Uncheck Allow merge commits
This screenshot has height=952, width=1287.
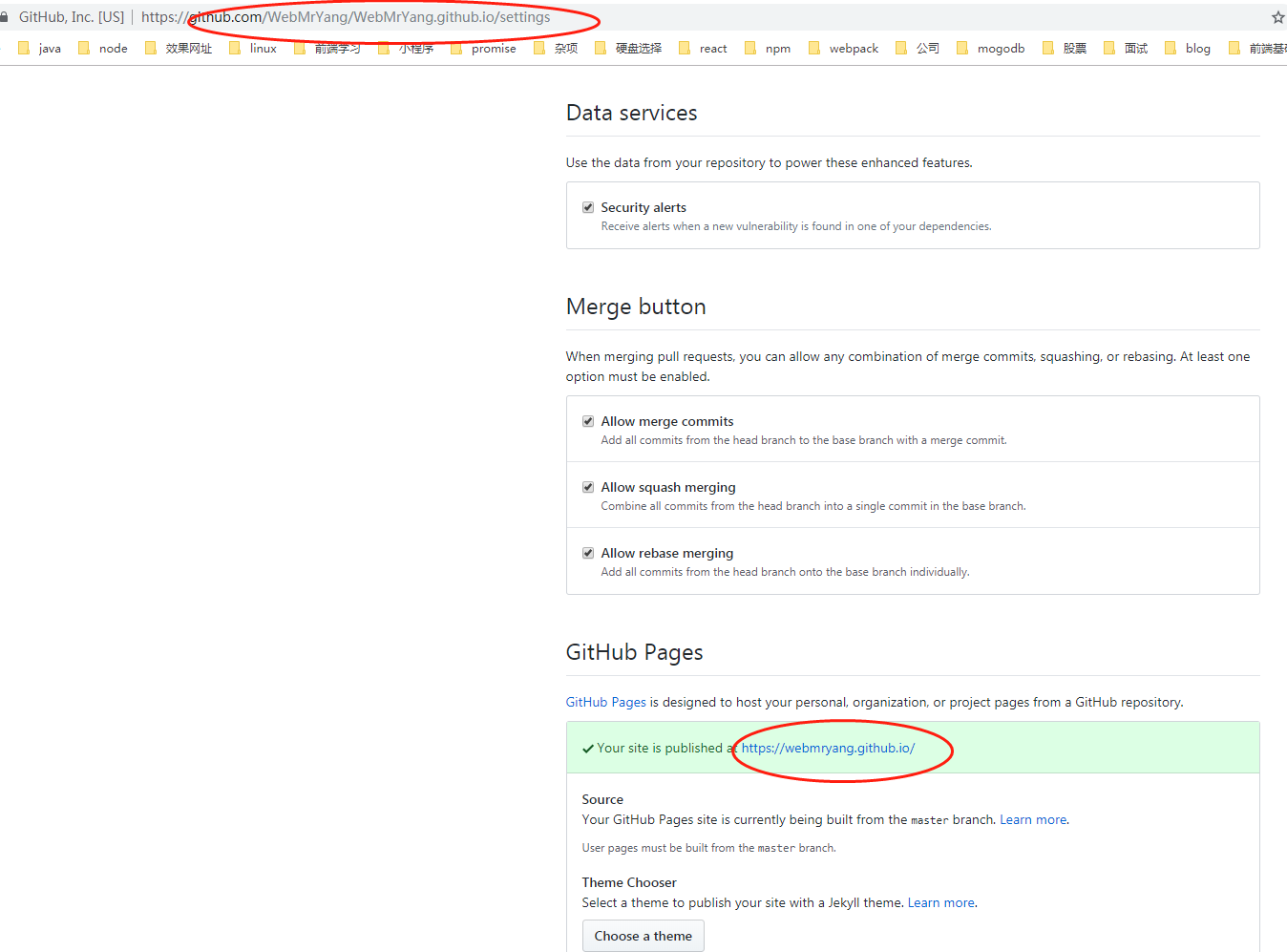[x=588, y=421]
